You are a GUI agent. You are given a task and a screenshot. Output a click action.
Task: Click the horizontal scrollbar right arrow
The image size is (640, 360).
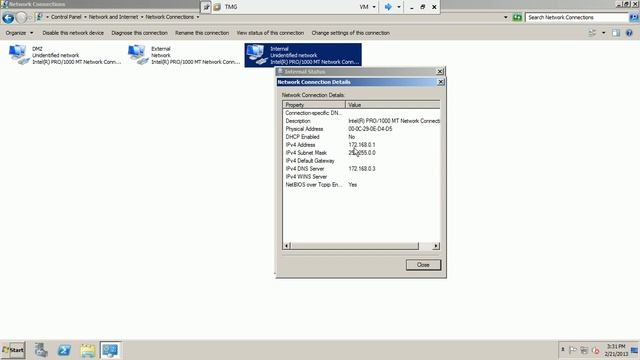(436, 246)
